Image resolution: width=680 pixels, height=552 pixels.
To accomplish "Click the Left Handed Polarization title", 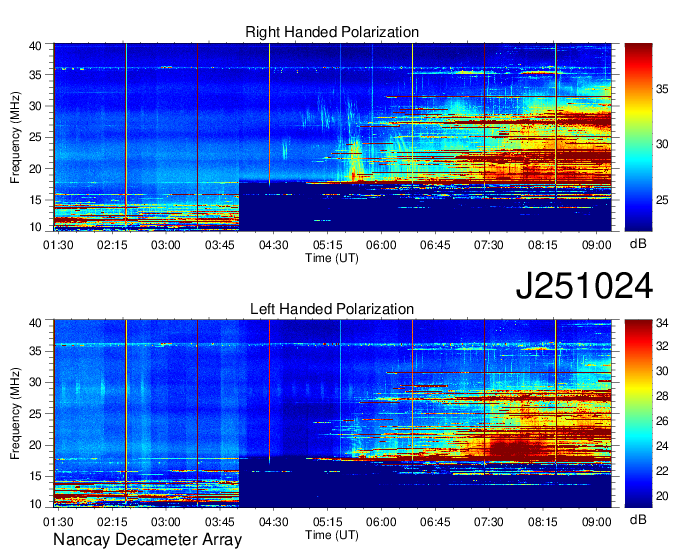I will (332, 309).
